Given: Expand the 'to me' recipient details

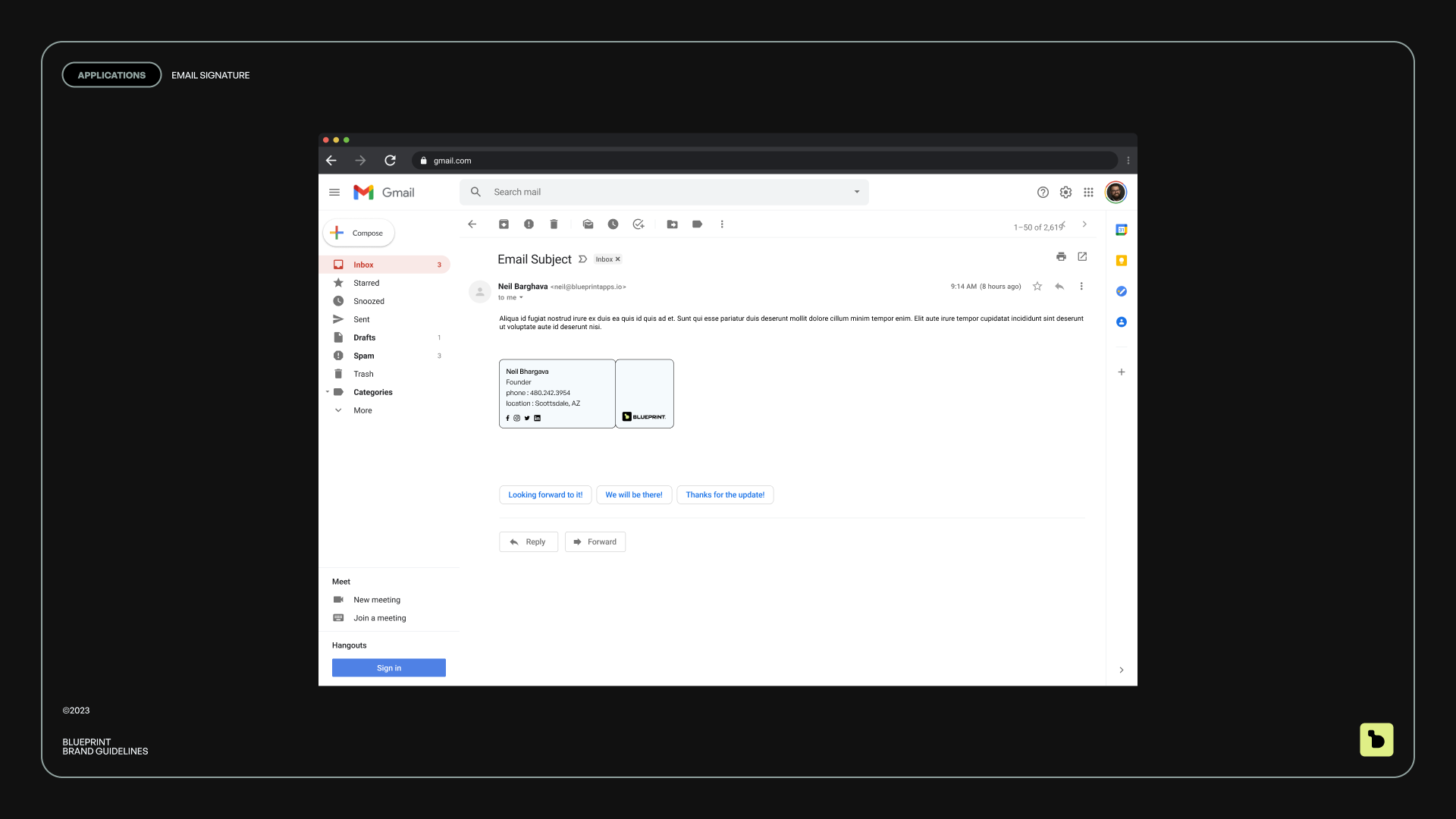Looking at the screenshot, I should (x=521, y=298).
